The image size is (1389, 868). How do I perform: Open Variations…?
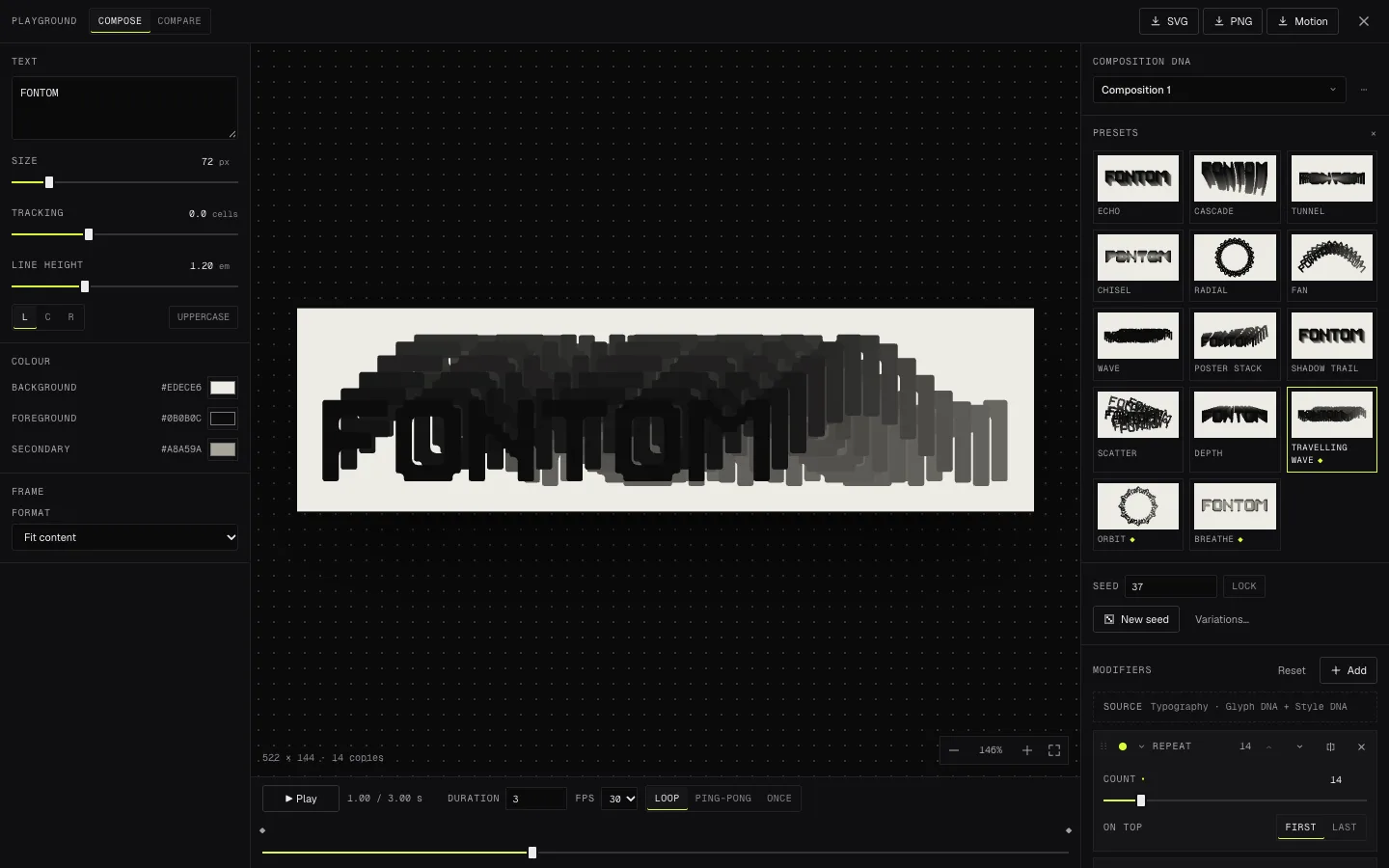[1222, 619]
